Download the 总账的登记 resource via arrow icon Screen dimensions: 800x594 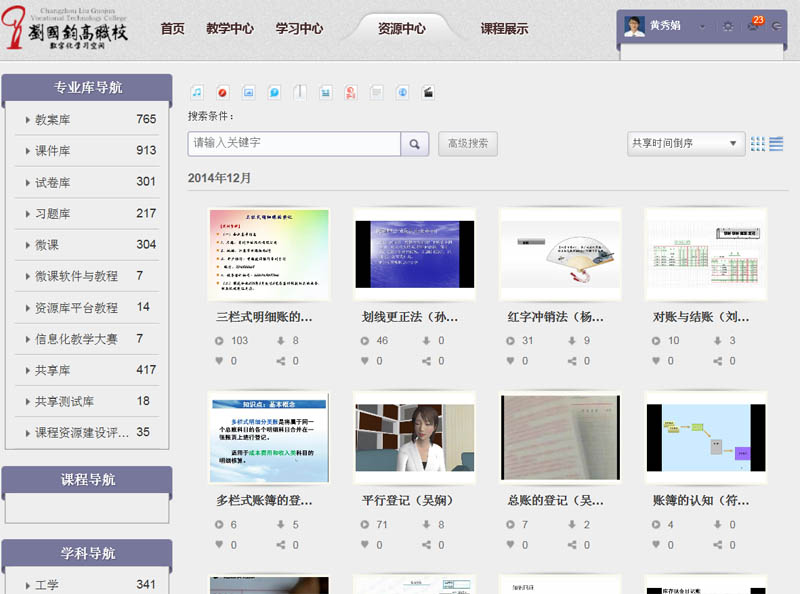tap(572, 524)
